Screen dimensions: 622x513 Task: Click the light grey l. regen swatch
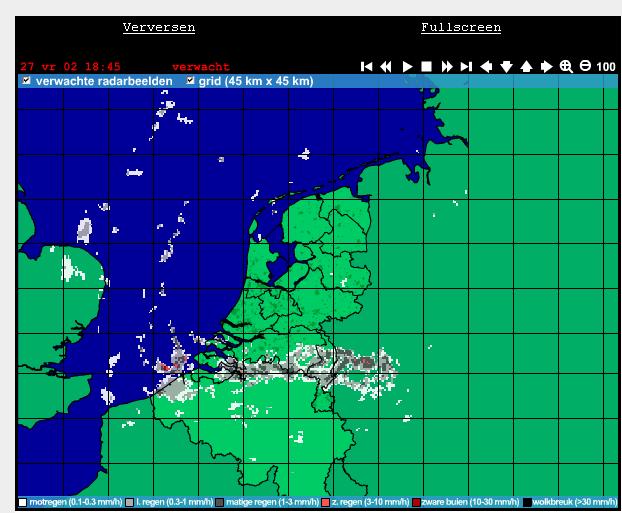point(129,502)
